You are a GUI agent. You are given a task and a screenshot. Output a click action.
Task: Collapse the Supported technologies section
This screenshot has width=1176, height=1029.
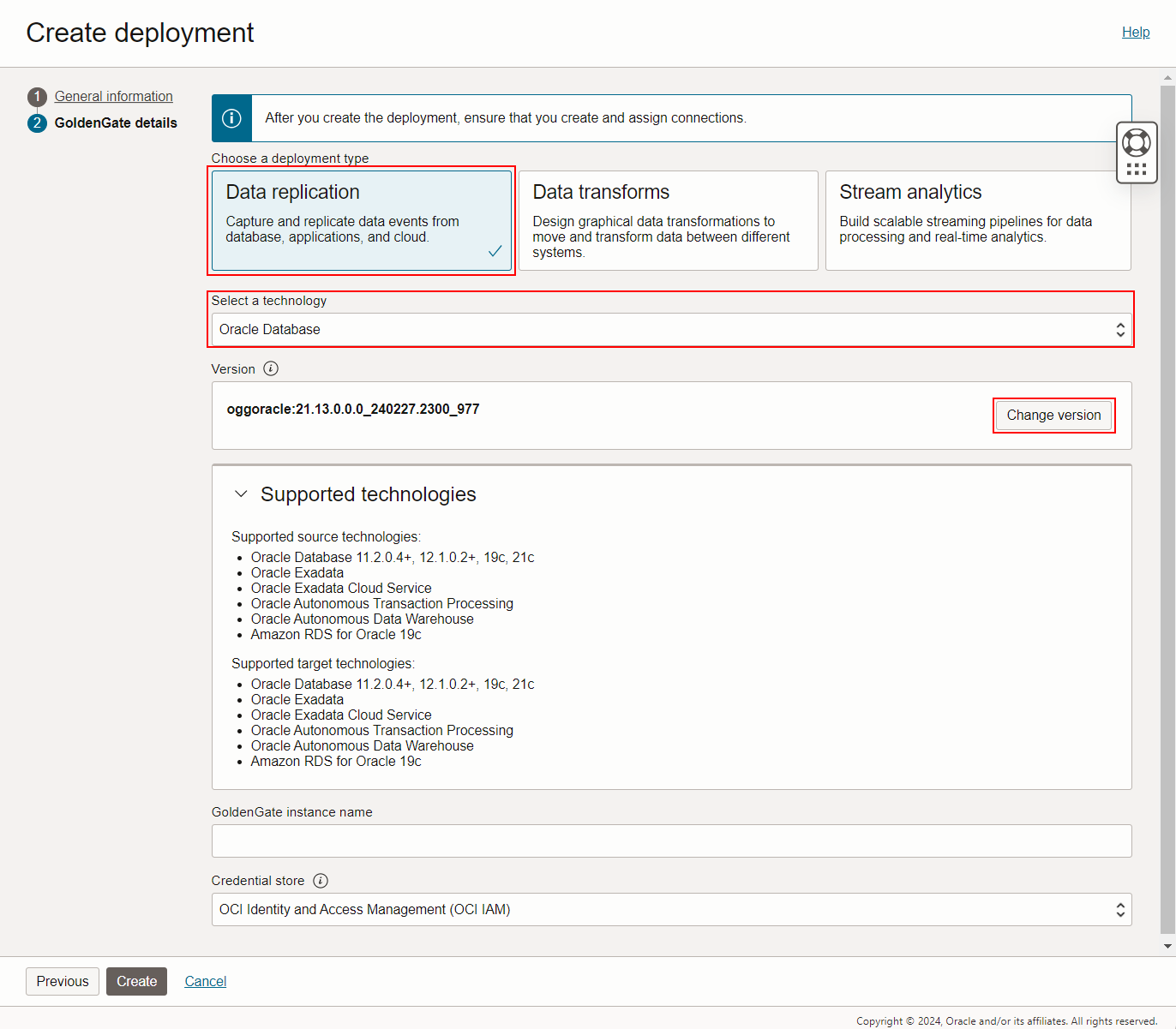click(241, 494)
